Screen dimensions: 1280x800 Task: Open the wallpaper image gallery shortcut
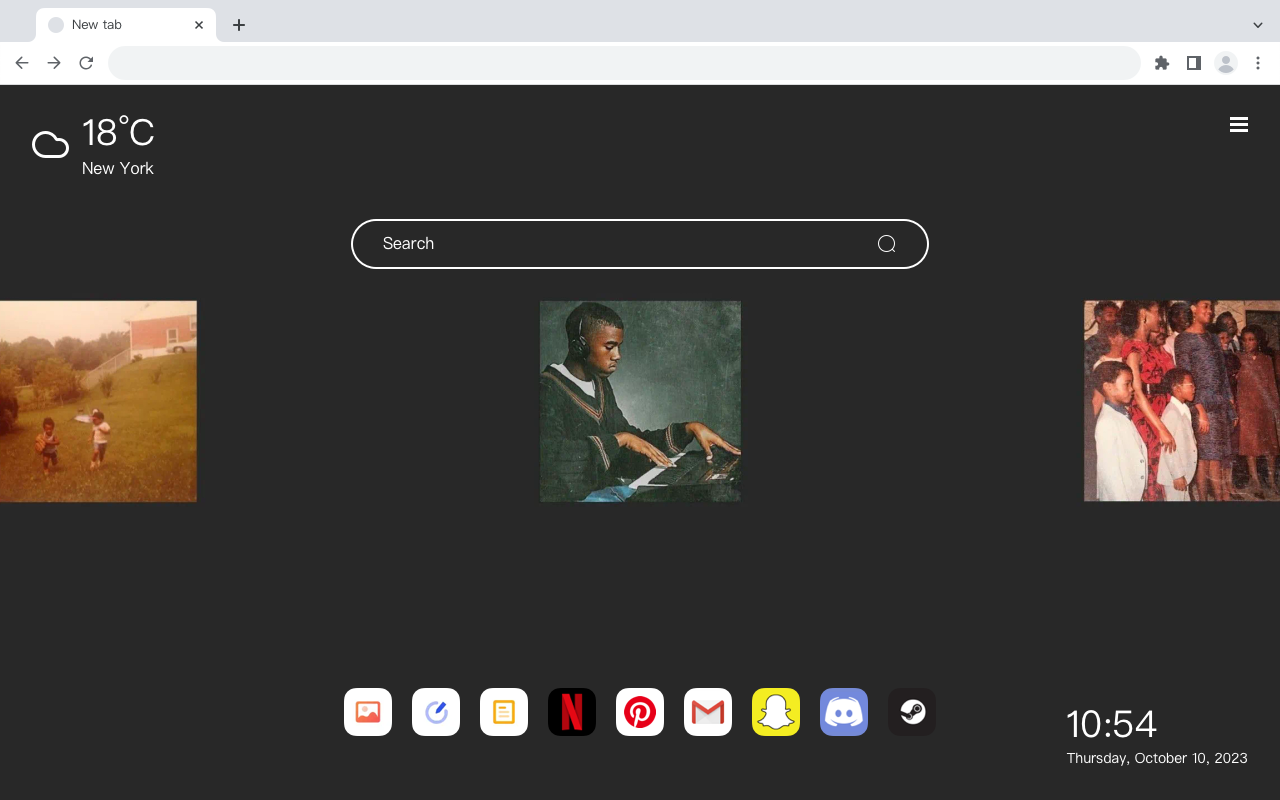368,712
